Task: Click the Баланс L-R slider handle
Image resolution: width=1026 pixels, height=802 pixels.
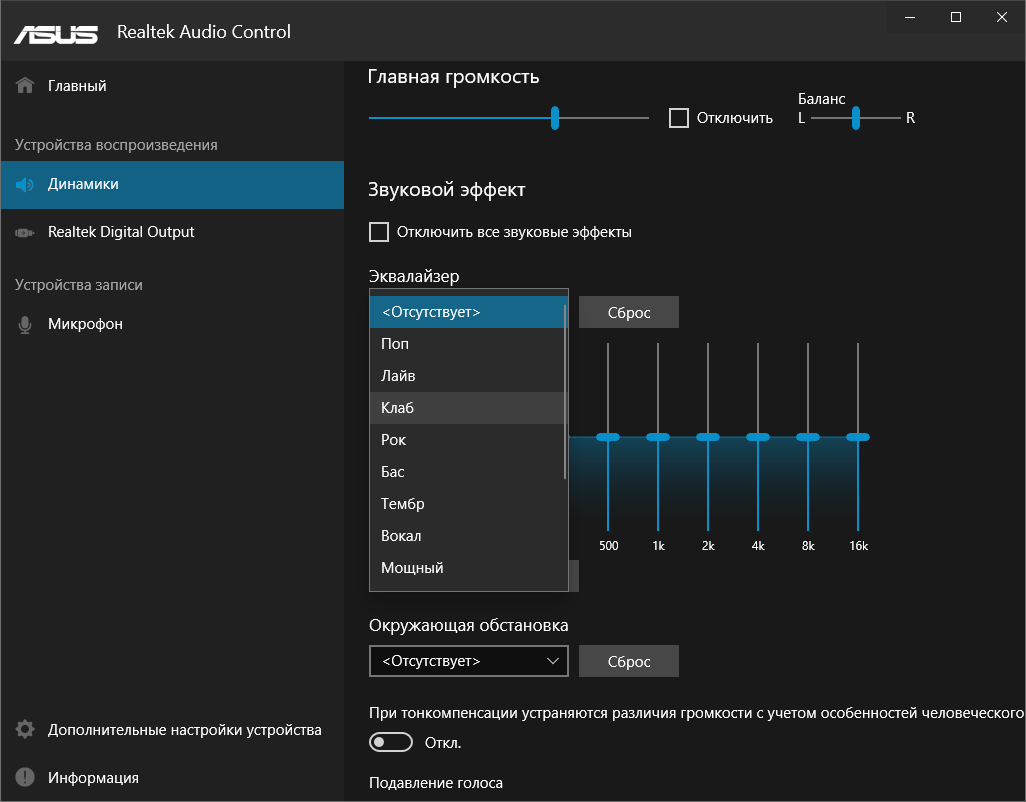Action: pos(856,118)
